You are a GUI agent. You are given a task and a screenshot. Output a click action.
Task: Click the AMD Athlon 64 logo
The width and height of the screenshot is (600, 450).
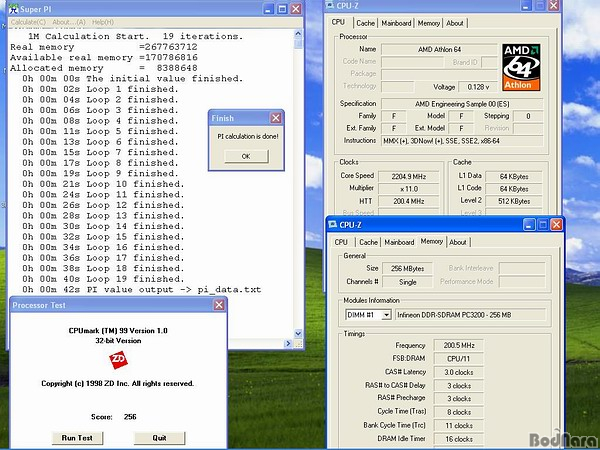[x=521, y=67]
